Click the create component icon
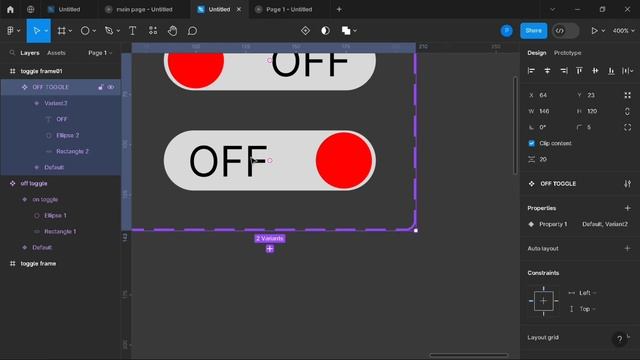Viewport: 640px width, 360px height. 305,31
